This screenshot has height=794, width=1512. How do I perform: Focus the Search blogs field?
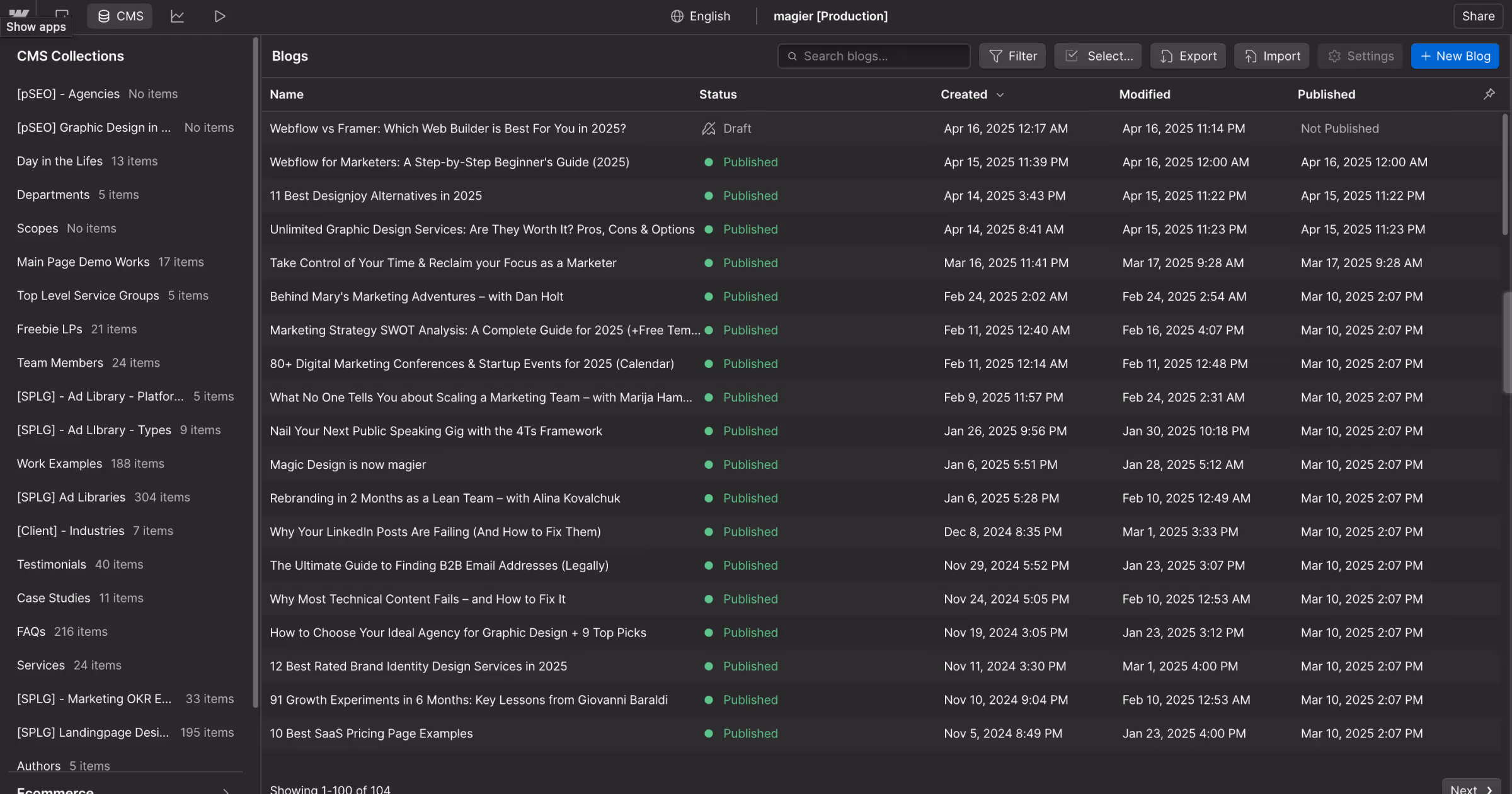[874, 56]
